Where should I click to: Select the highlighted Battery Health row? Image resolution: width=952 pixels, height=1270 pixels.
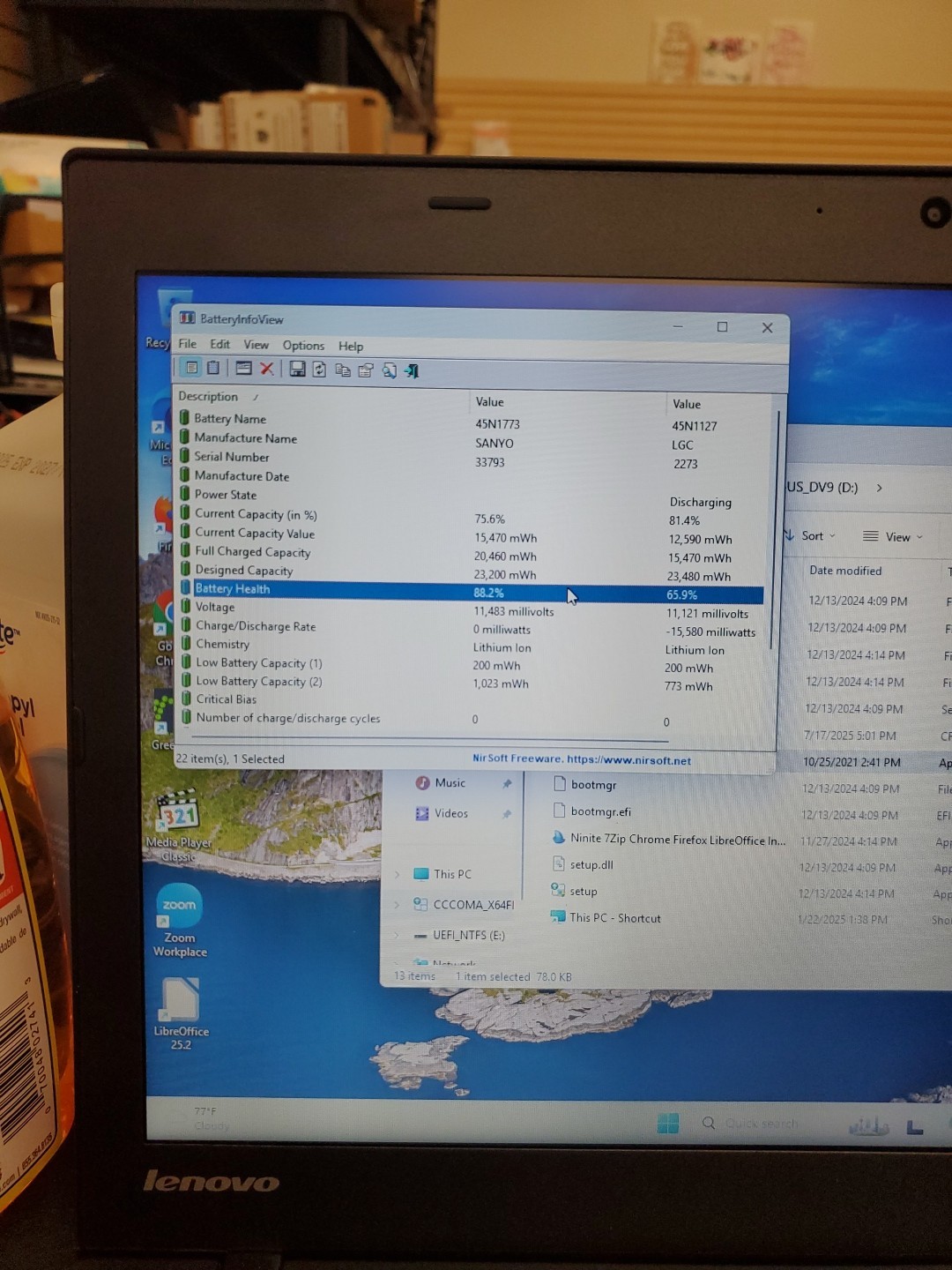pos(472,592)
